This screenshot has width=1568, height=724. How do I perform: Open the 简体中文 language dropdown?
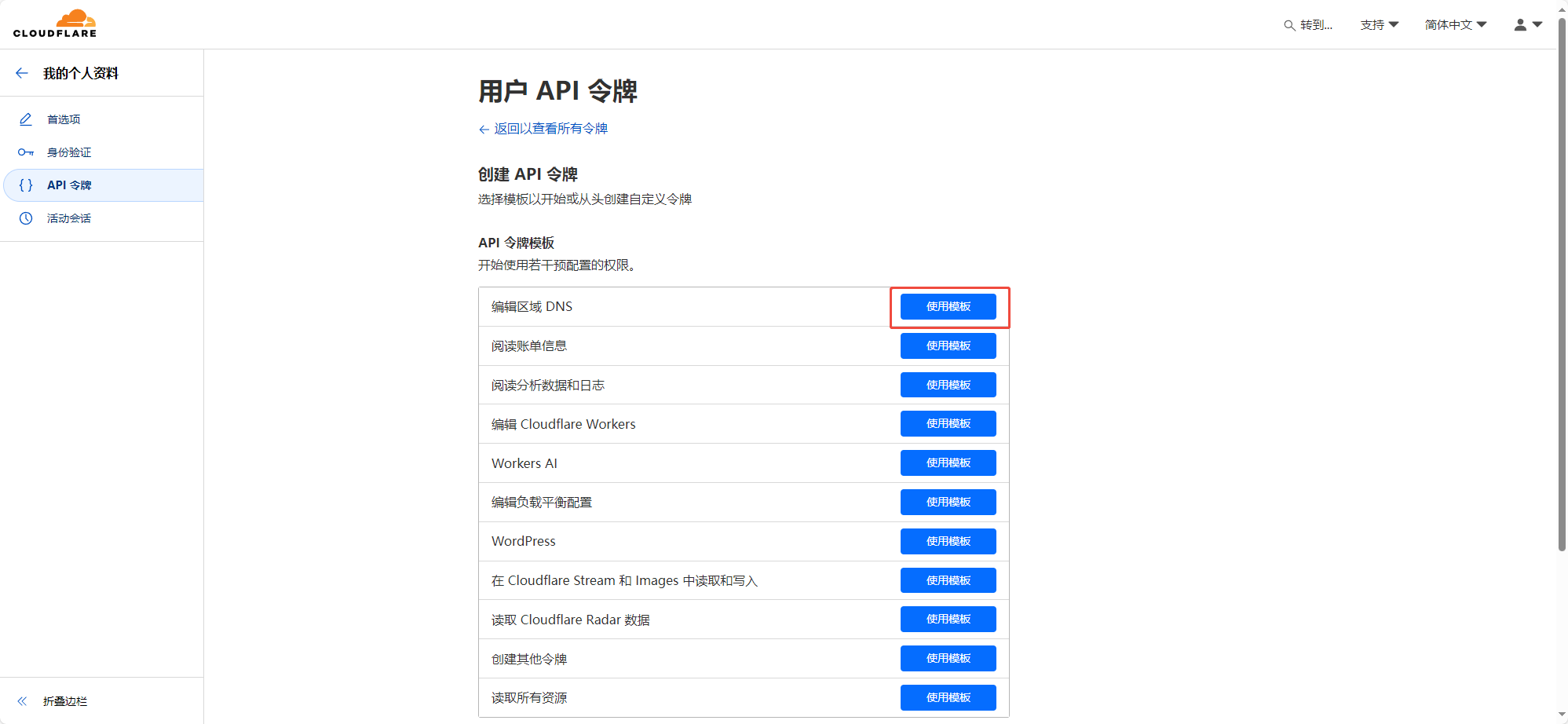click(x=1456, y=25)
